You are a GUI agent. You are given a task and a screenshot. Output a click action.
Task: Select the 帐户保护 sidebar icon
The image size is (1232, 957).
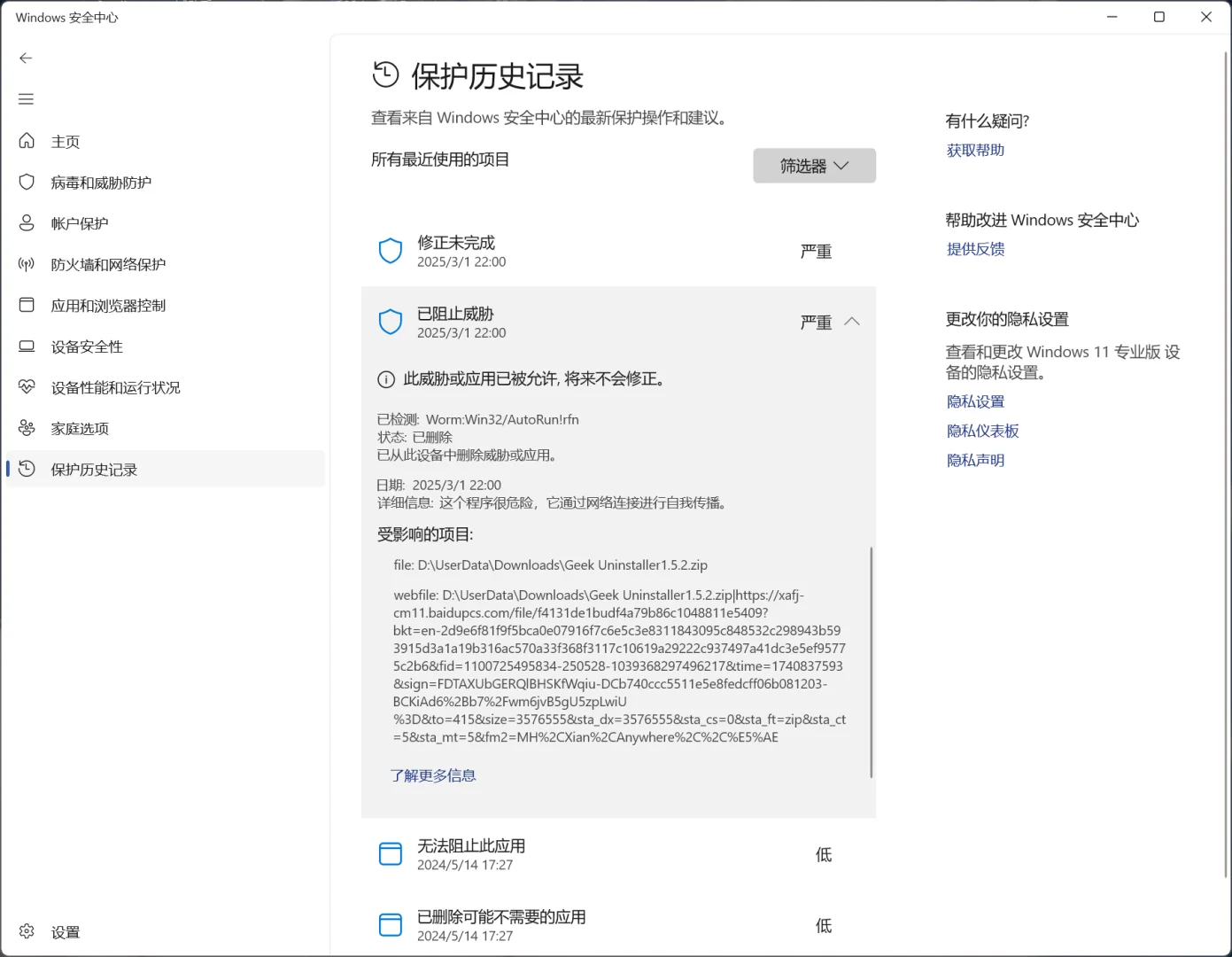[x=27, y=222]
